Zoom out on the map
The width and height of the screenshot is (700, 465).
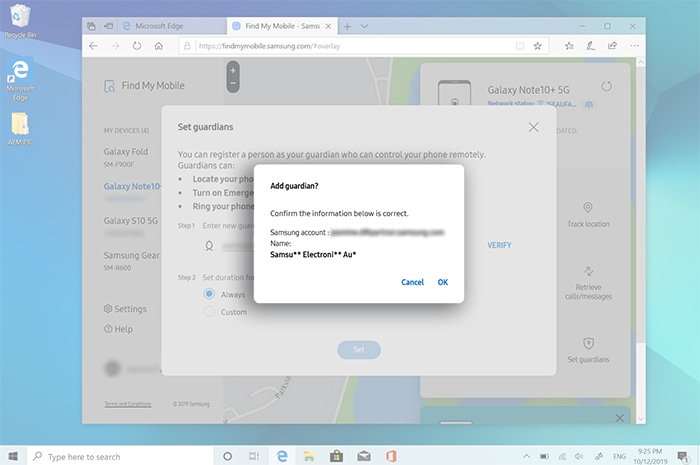coord(233,83)
